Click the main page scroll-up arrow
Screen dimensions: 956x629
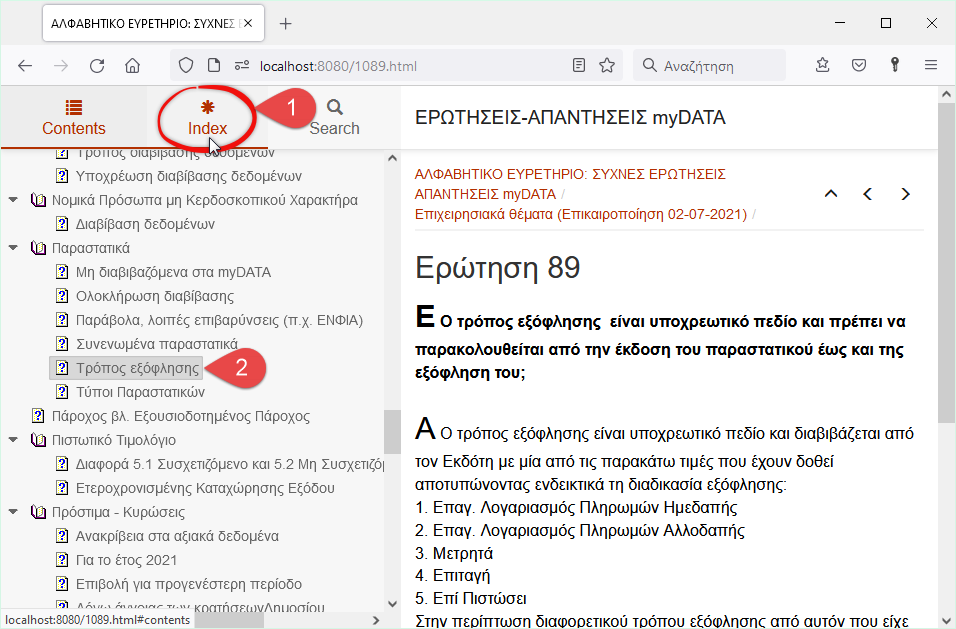point(946,94)
